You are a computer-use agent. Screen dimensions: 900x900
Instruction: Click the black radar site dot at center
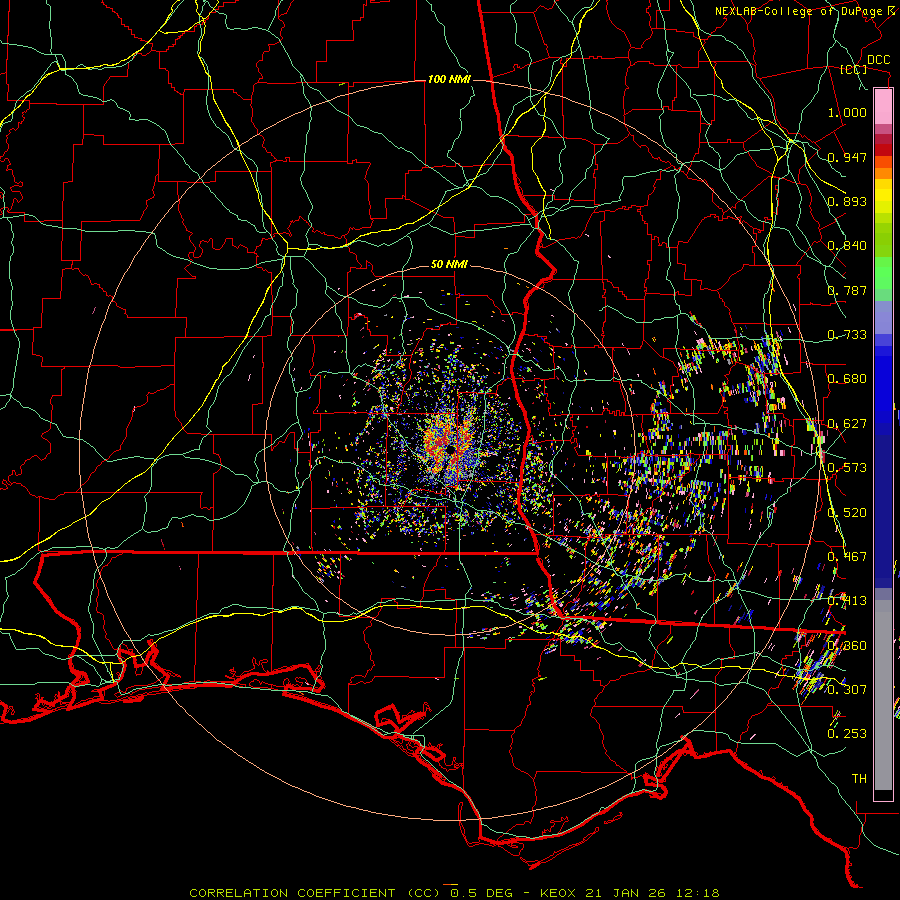(451, 449)
